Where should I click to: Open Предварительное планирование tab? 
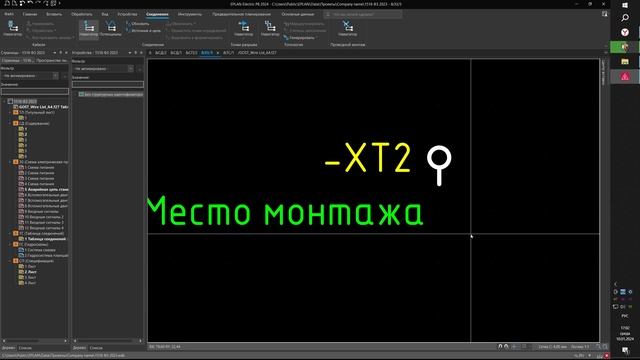coord(241,14)
